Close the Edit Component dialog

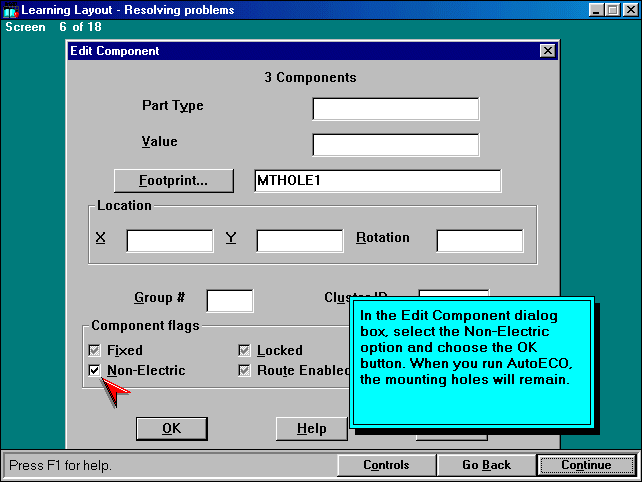547,51
